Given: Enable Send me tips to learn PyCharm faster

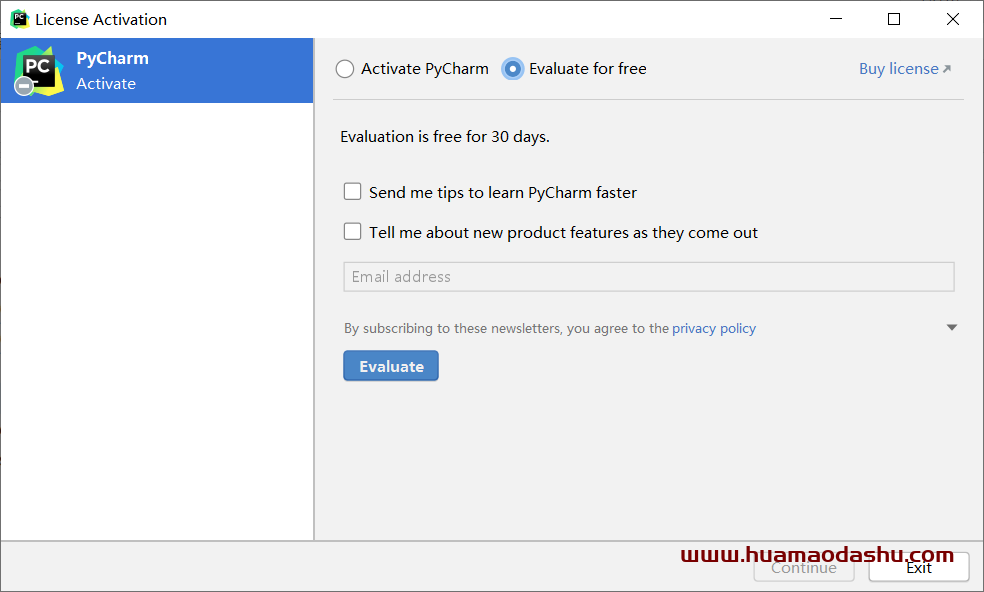Looking at the screenshot, I should [x=353, y=191].
